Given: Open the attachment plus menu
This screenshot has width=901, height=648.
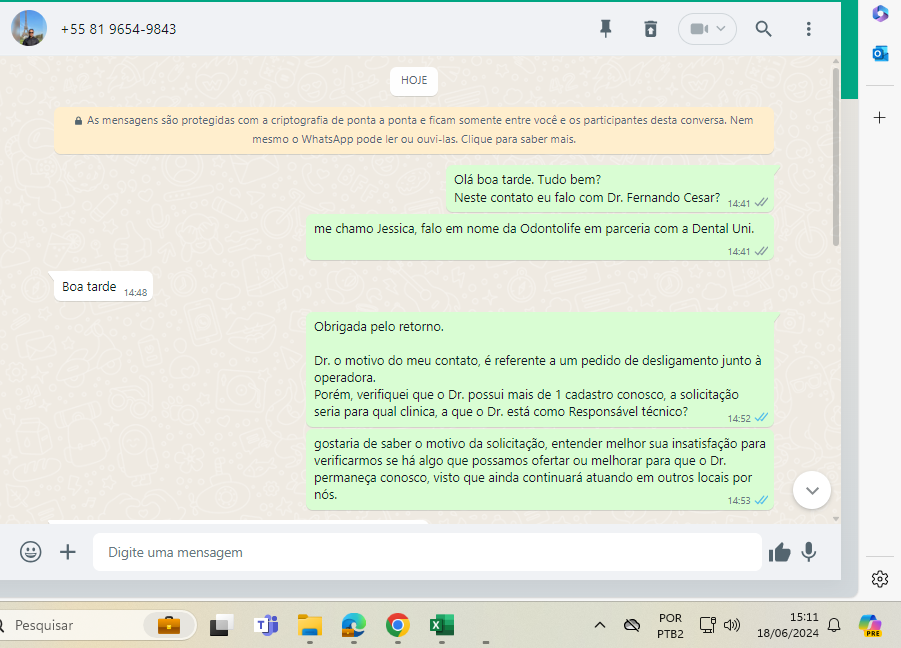Looking at the screenshot, I should (68, 552).
